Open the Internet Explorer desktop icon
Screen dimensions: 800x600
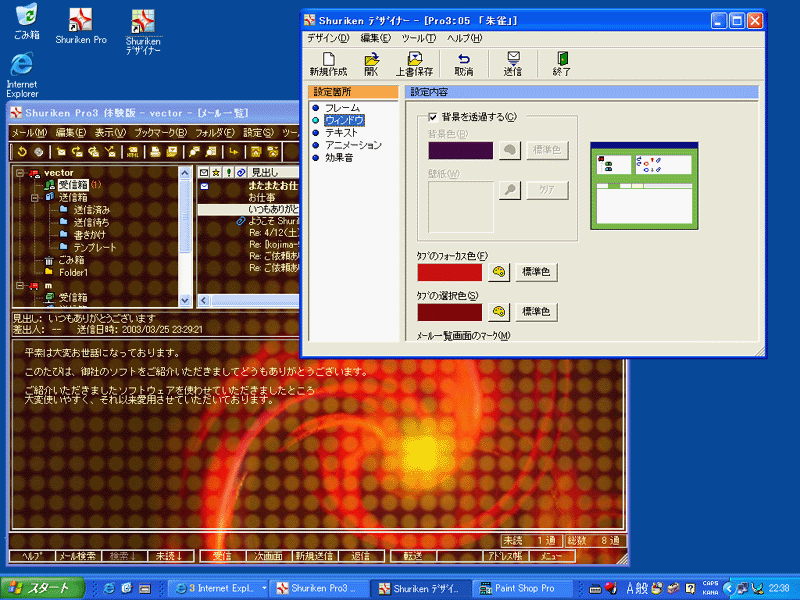[22, 74]
